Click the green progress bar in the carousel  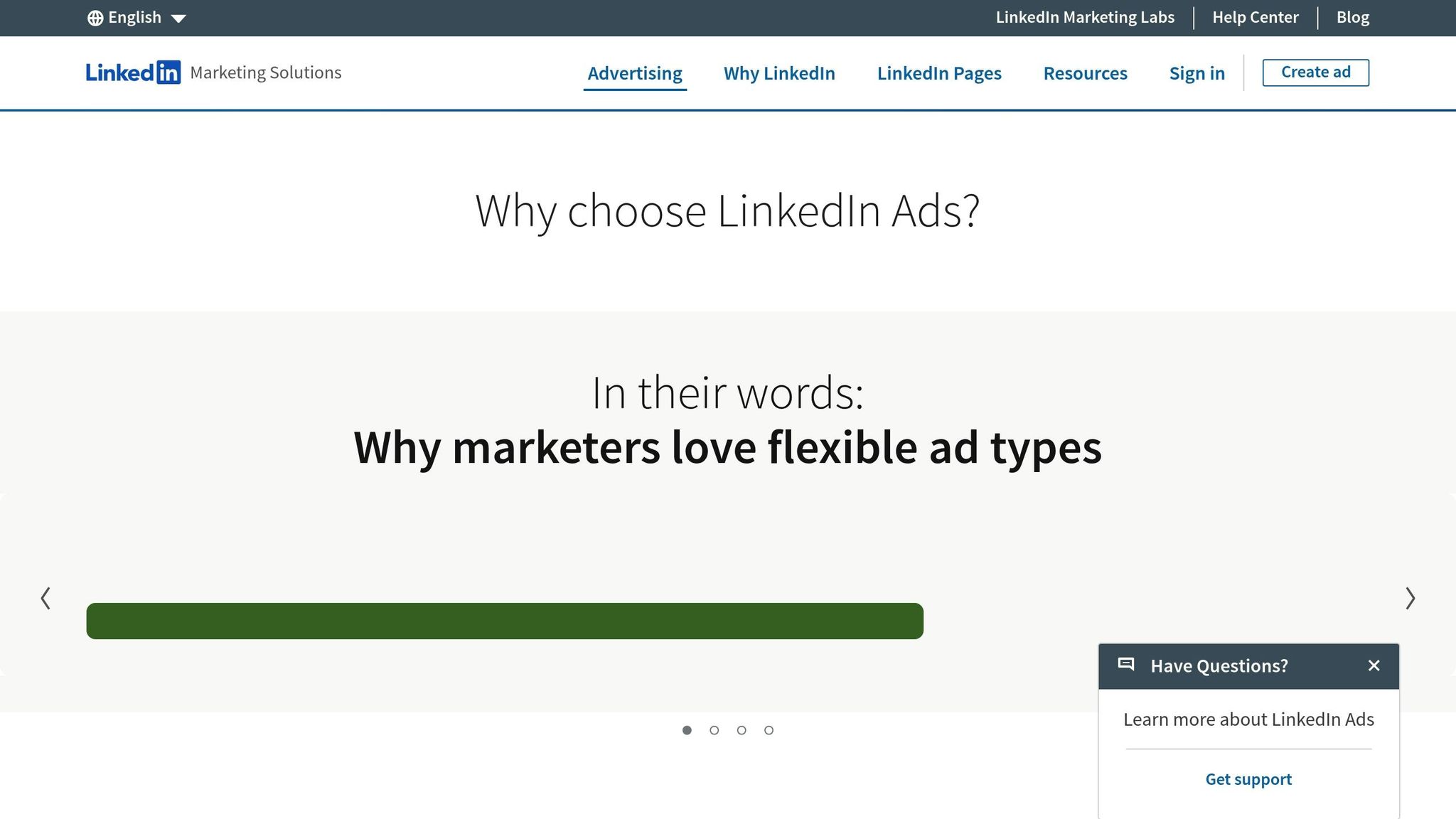[x=505, y=620]
